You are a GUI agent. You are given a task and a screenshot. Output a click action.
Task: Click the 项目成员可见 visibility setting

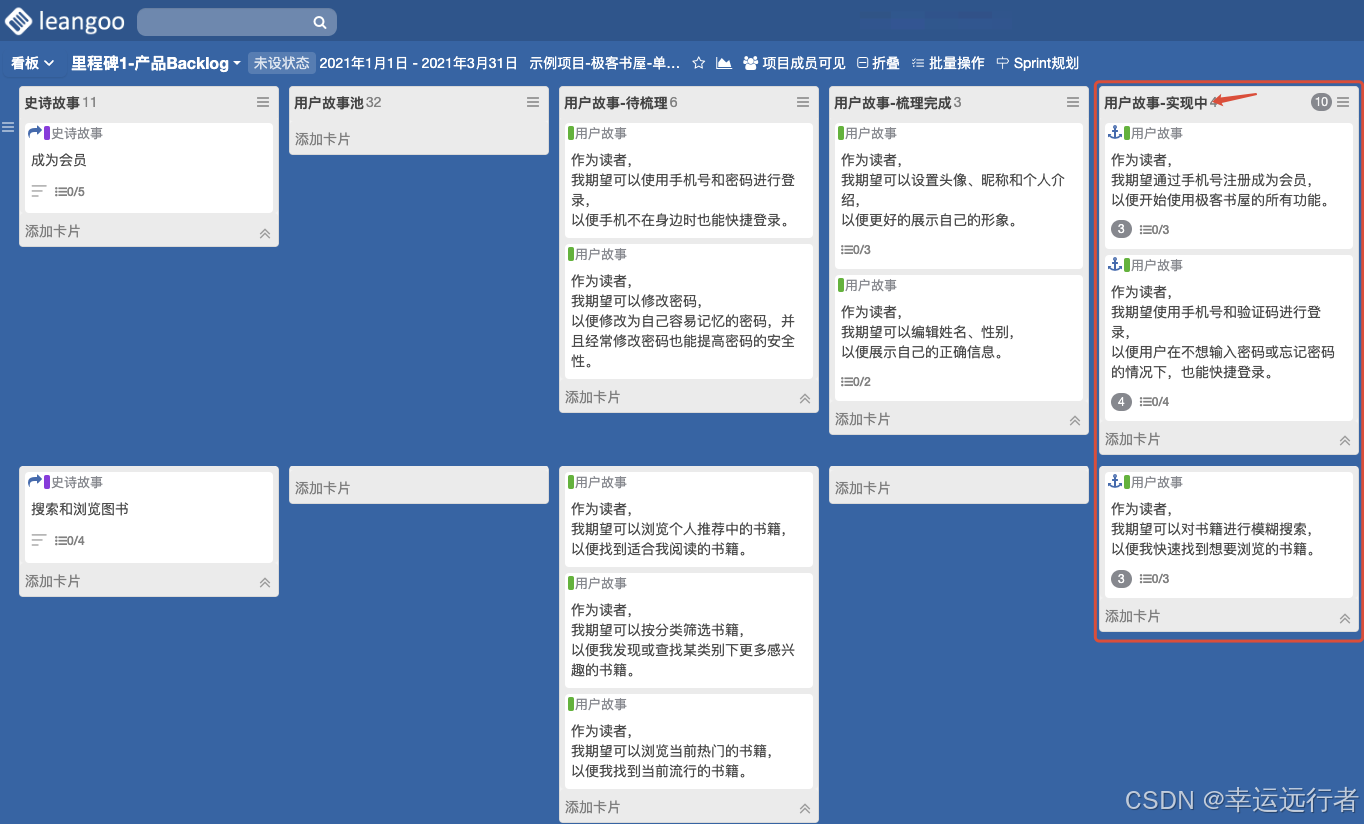pyautogui.click(x=794, y=63)
